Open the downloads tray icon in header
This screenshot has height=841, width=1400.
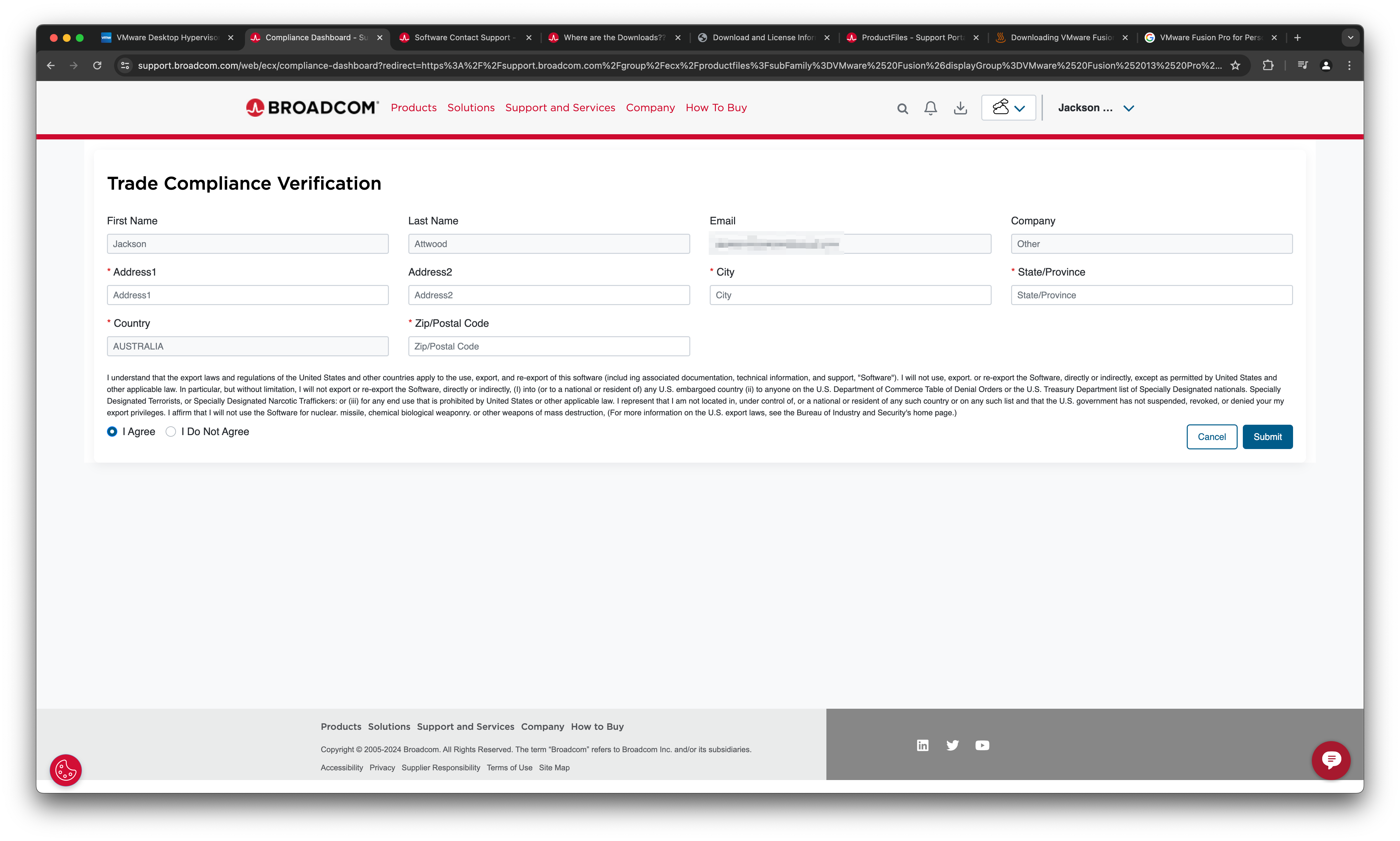(960, 108)
